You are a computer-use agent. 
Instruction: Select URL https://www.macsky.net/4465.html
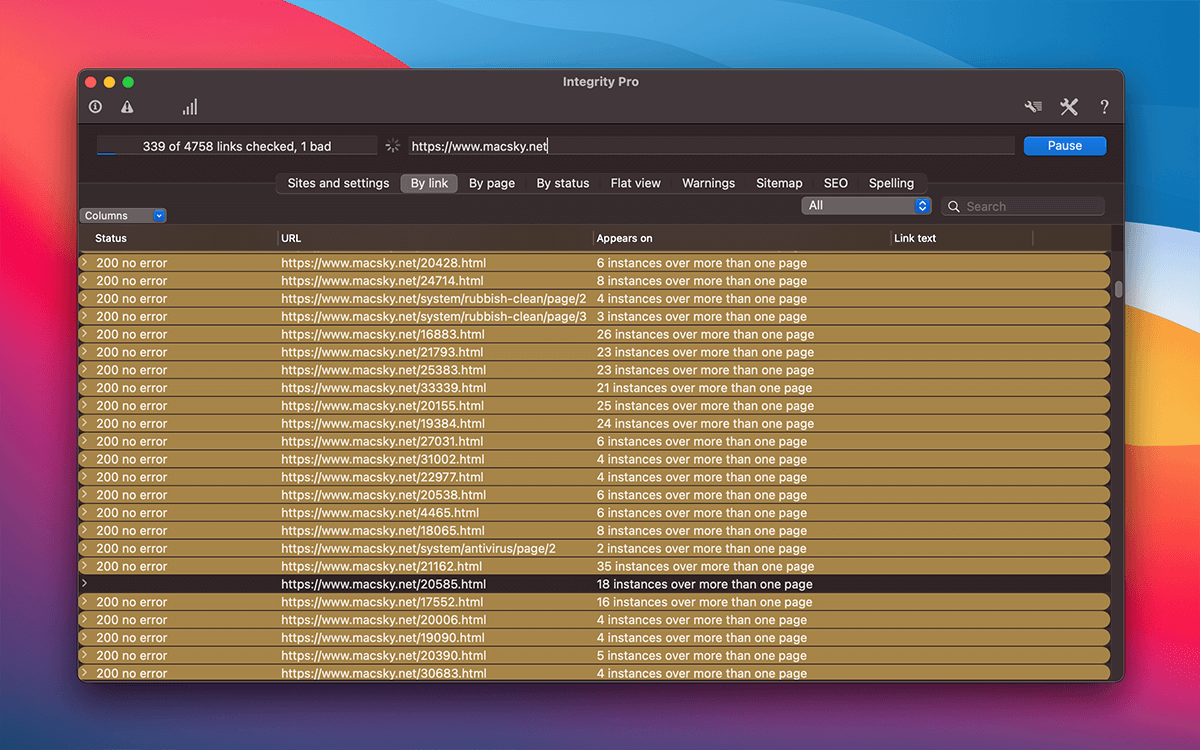point(380,513)
